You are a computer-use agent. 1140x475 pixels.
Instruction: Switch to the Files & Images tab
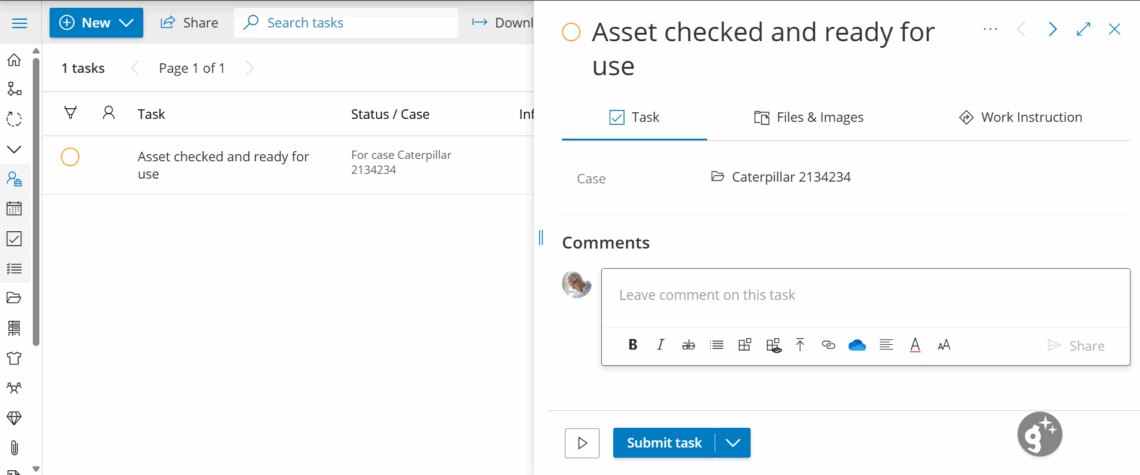click(808, 117)
